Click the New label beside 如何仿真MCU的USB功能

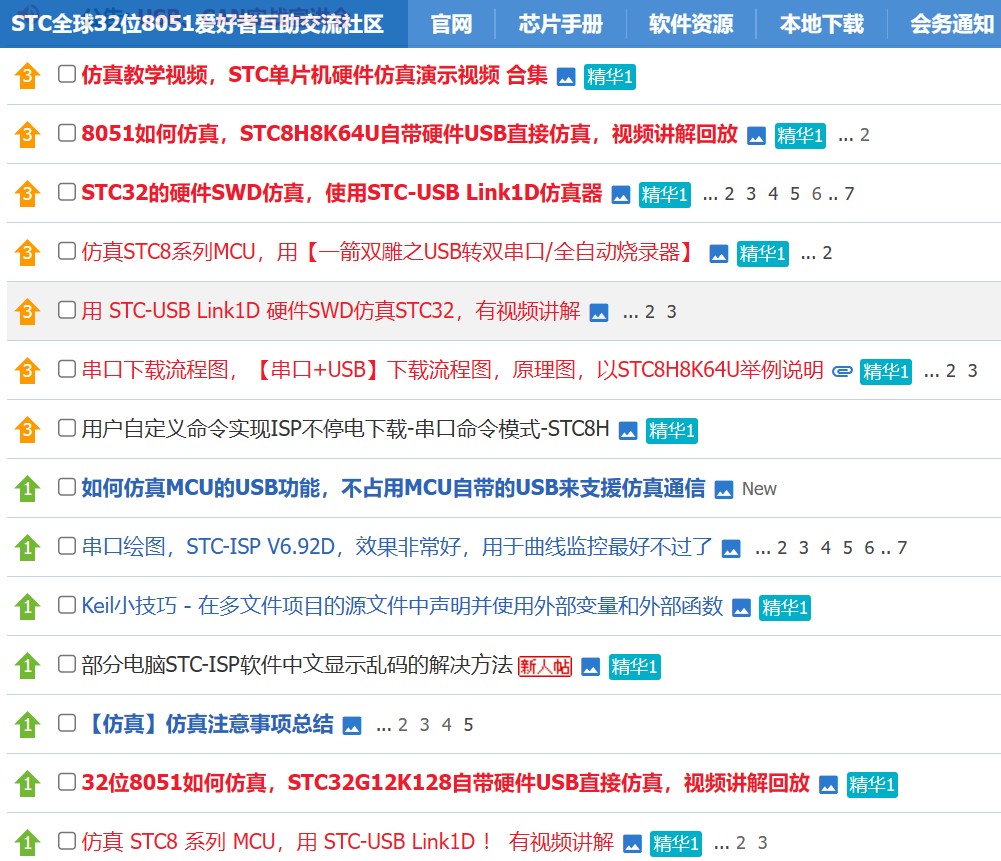[x=759, y=490]
